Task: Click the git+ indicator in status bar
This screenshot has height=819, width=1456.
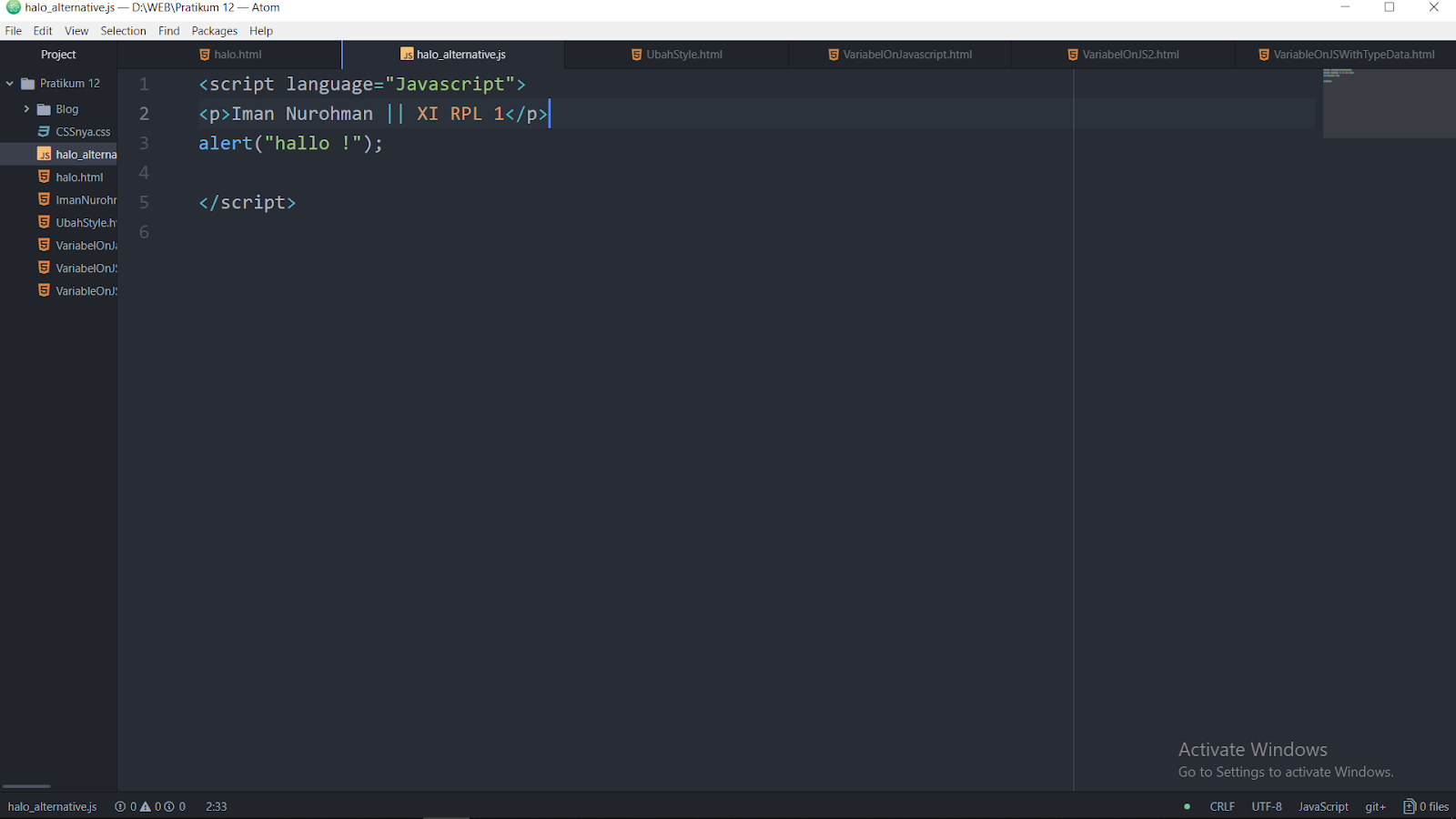Action: tap(1374, 806)
